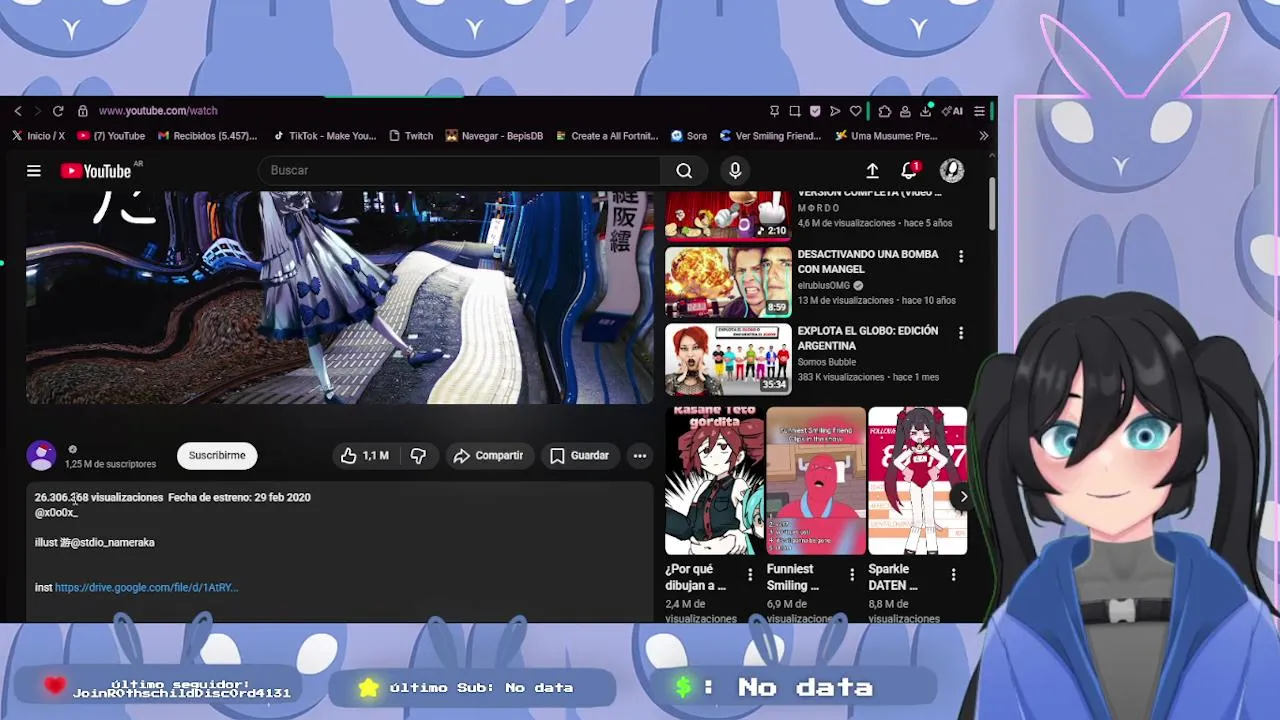Open the ¿Por qué dibujan a... short

click(714, 481)
